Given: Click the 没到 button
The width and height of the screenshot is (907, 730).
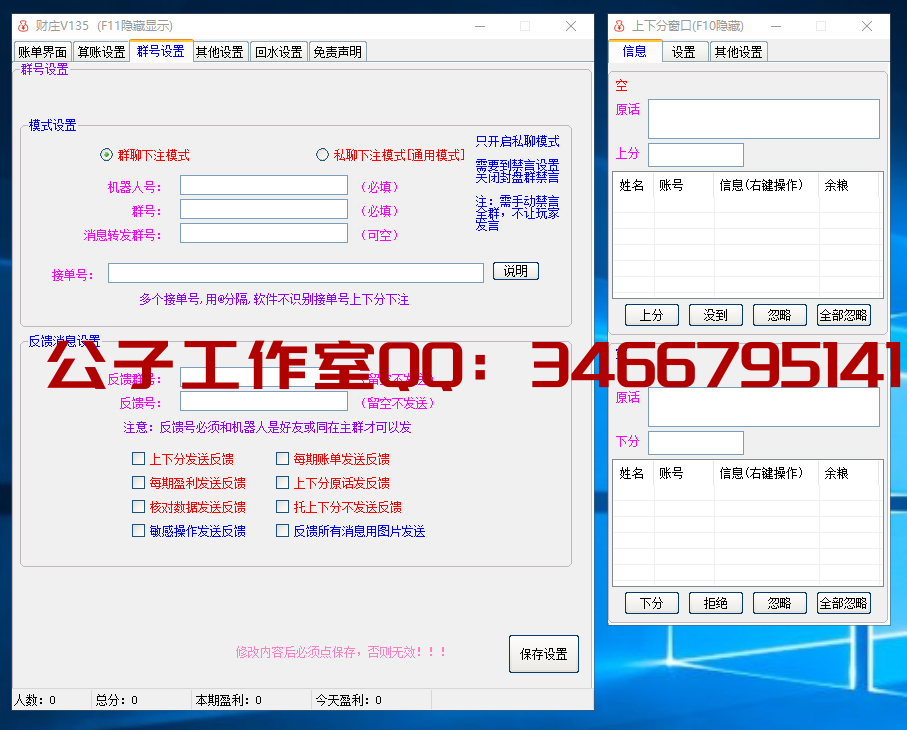Looking at the screenshot, I should tap(716, 315).
